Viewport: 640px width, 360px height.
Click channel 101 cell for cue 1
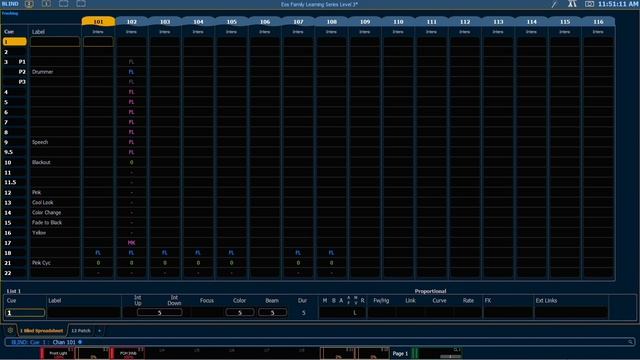98,42
